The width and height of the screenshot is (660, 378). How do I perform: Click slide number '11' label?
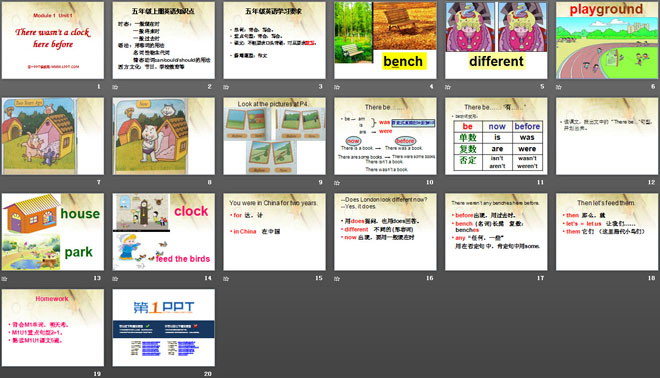[x=540, y=182]
